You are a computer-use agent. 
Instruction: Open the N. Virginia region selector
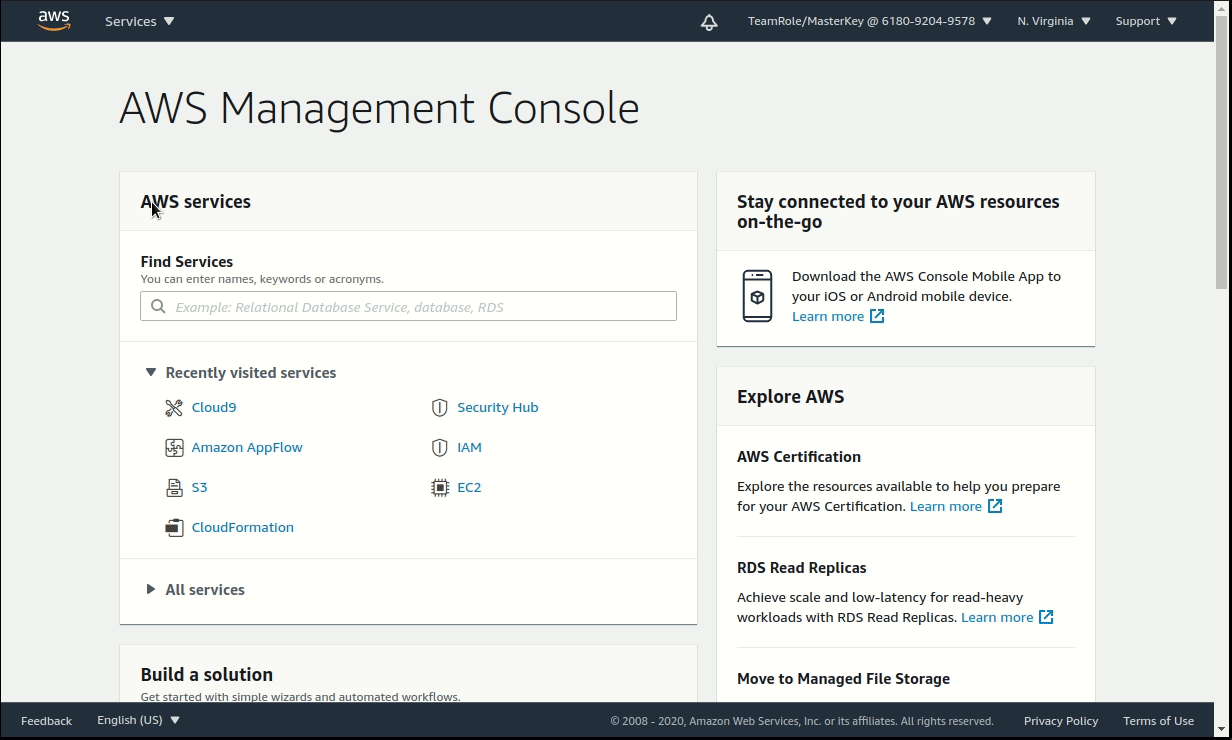1054,21
